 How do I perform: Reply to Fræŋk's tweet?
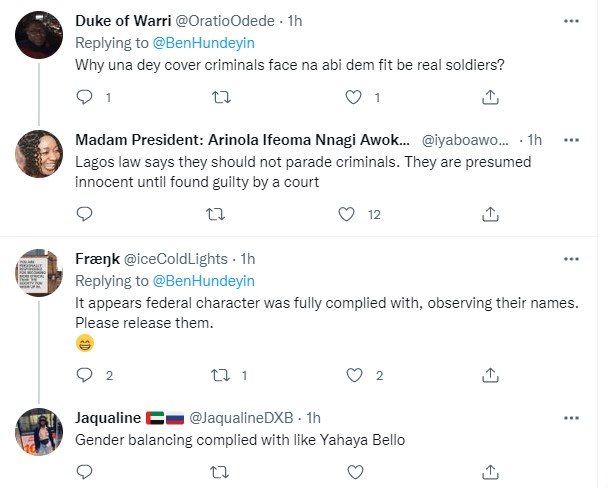coord(84,375)
